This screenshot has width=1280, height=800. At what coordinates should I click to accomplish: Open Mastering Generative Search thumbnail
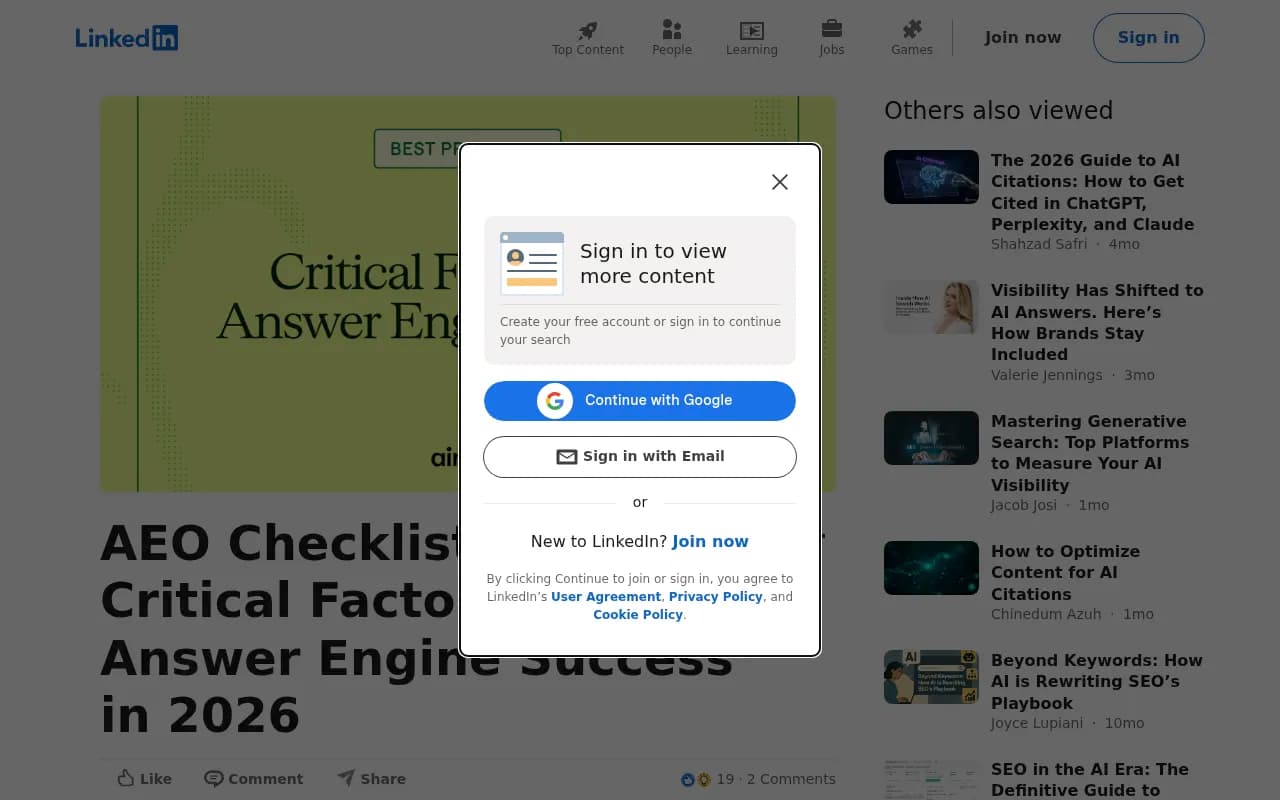click(x=931, y=438)
